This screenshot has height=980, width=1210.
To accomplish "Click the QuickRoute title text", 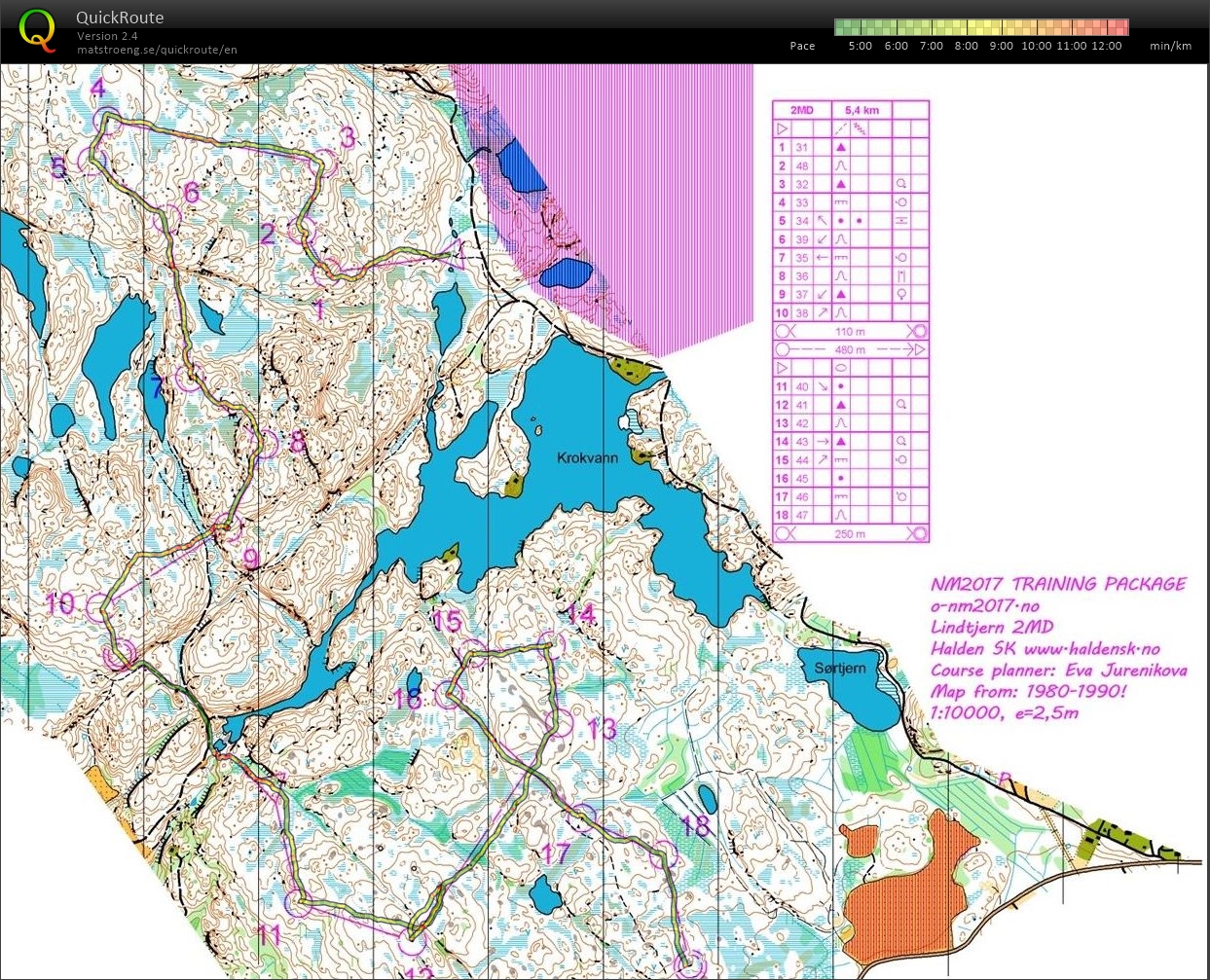I will pyautogui.click(x=120, y=18).
